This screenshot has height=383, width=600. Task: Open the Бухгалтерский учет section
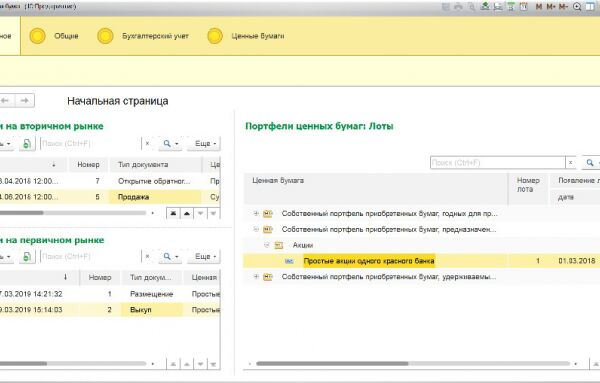(143, 36)
